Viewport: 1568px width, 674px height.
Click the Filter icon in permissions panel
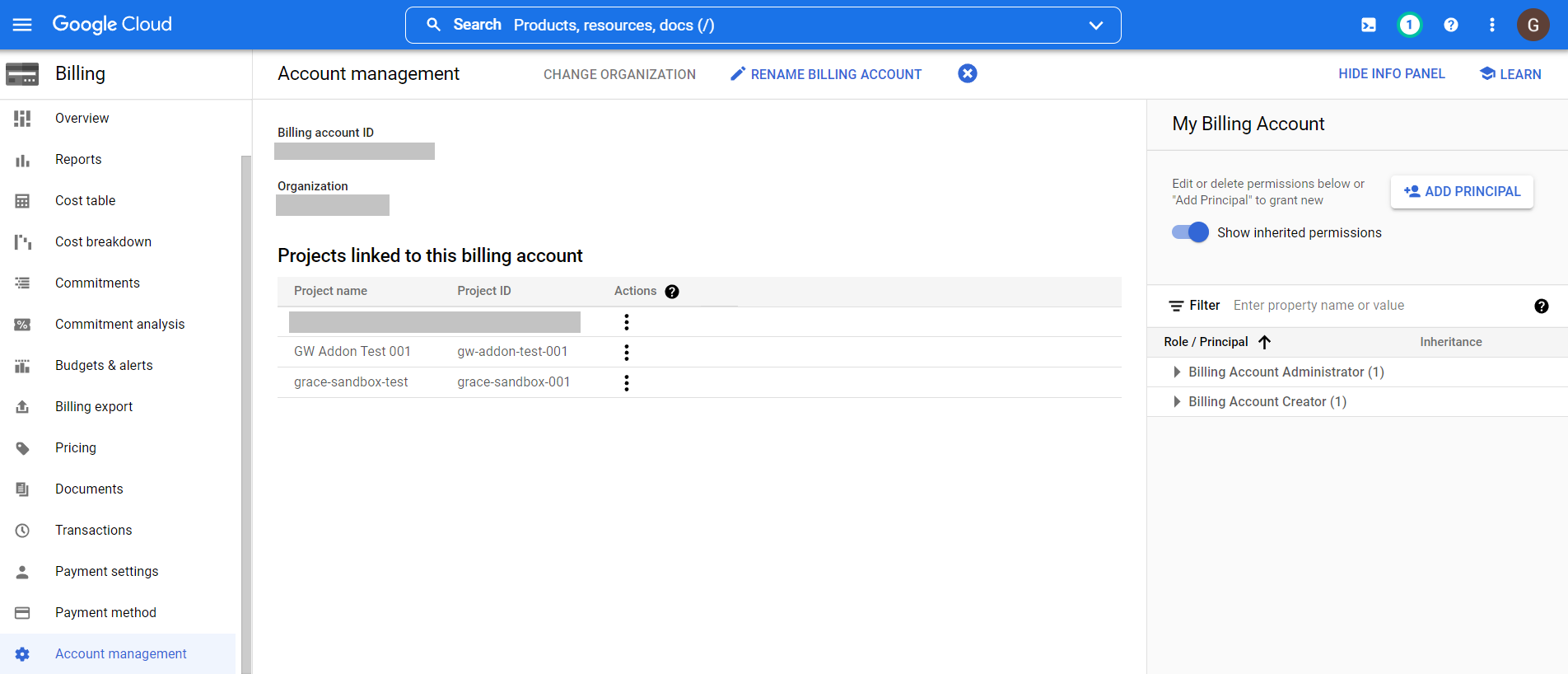pos(1176,306)
